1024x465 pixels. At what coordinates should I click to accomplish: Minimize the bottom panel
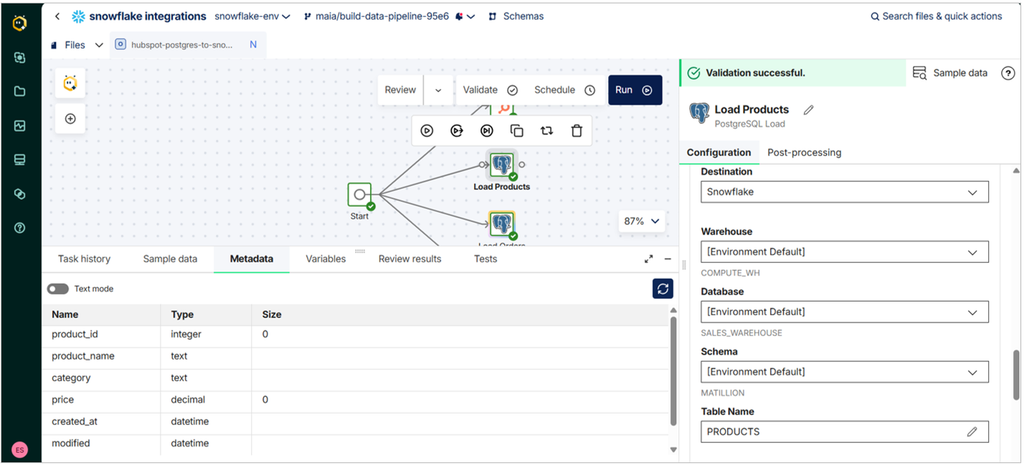click(x=667, y=259)
